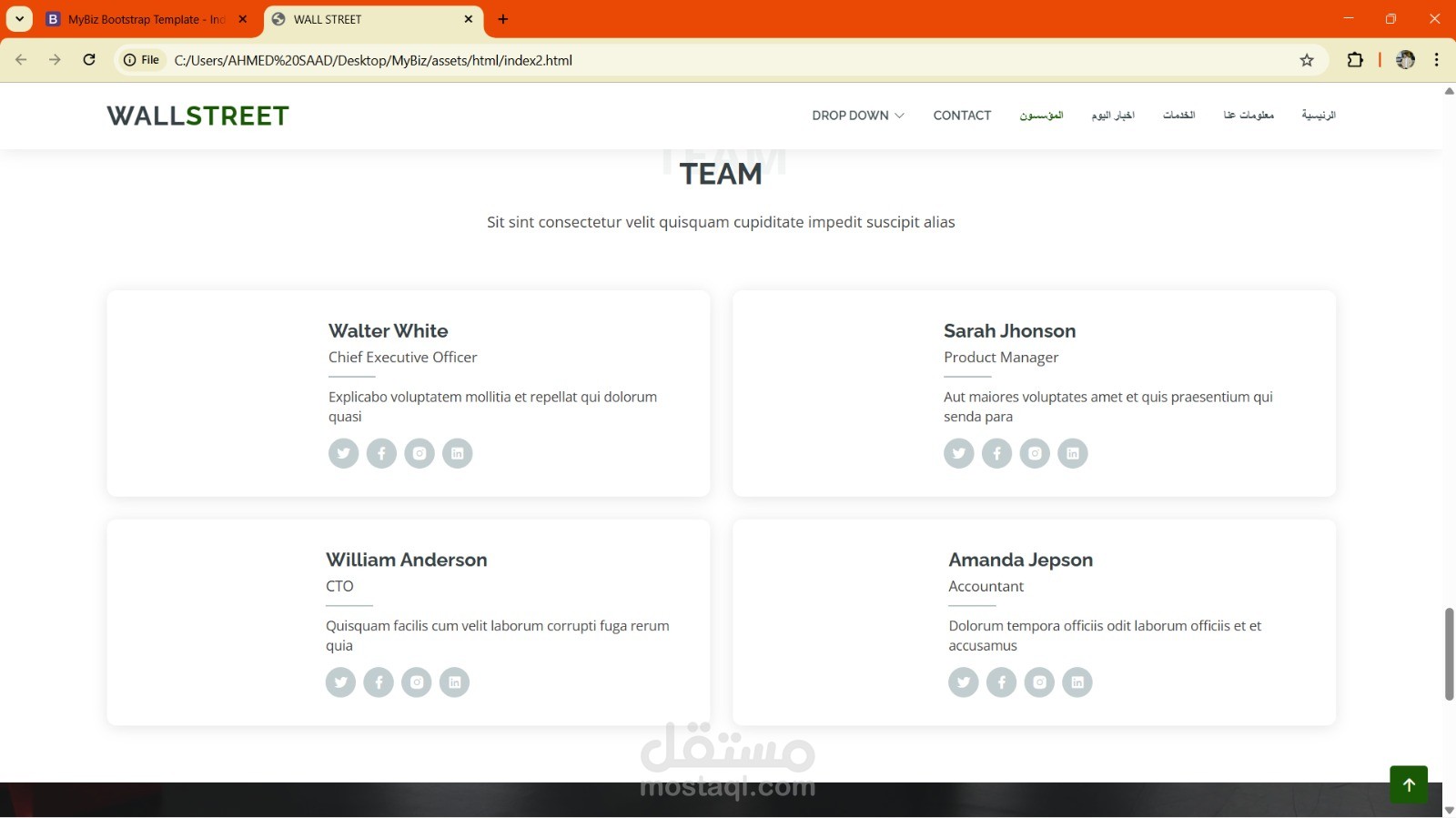Click Amanda Jepson's Facebook icon
This screenshot has height=818, width=1456.
tap(1002, 682)
